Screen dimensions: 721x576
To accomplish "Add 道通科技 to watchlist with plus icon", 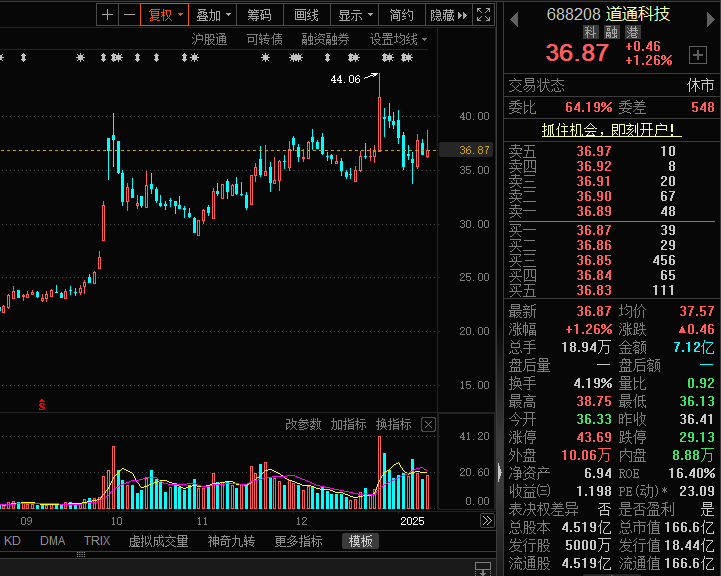I will point(697,53).
